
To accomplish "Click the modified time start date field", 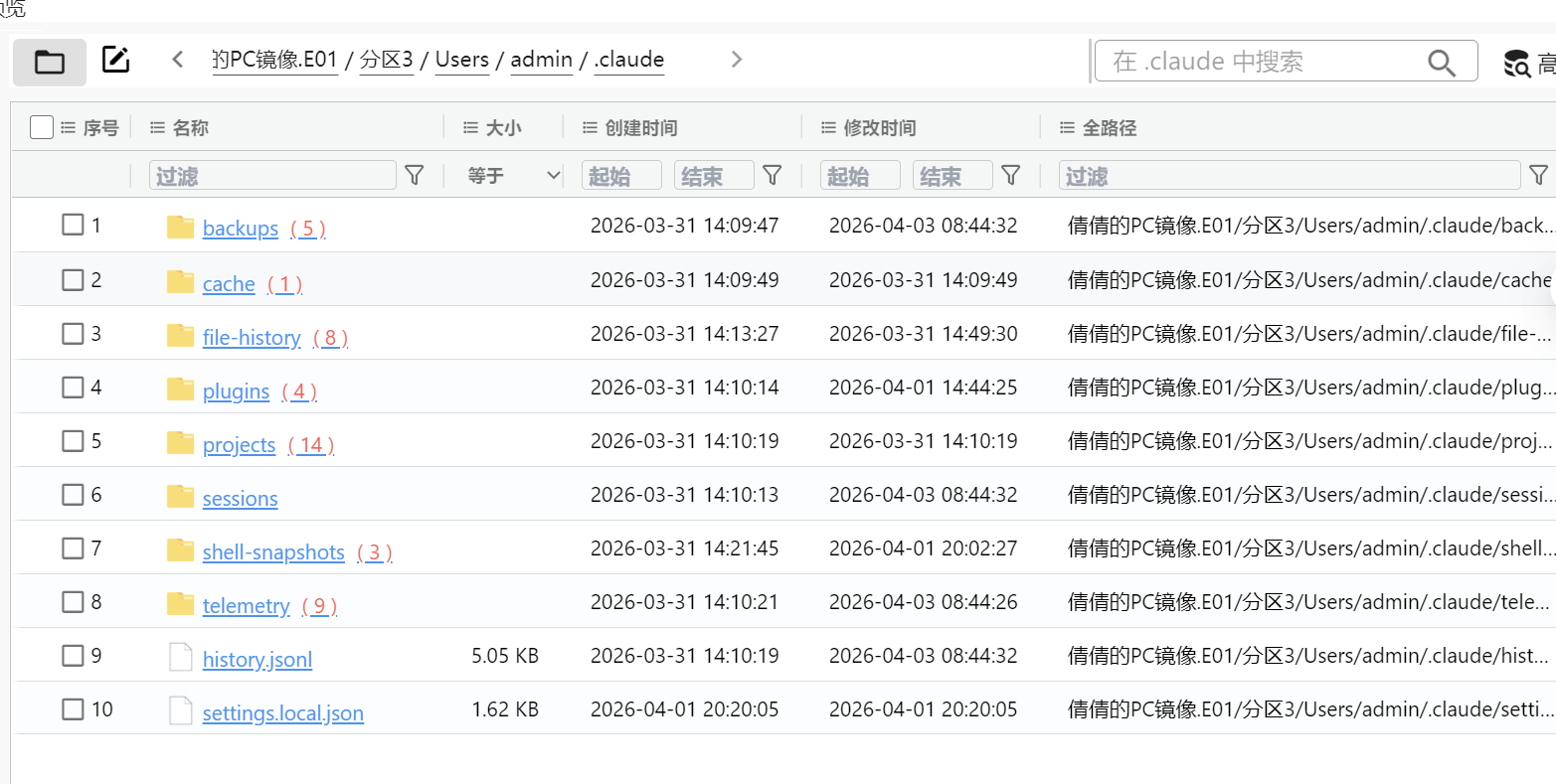I will [x=860, y=176].
